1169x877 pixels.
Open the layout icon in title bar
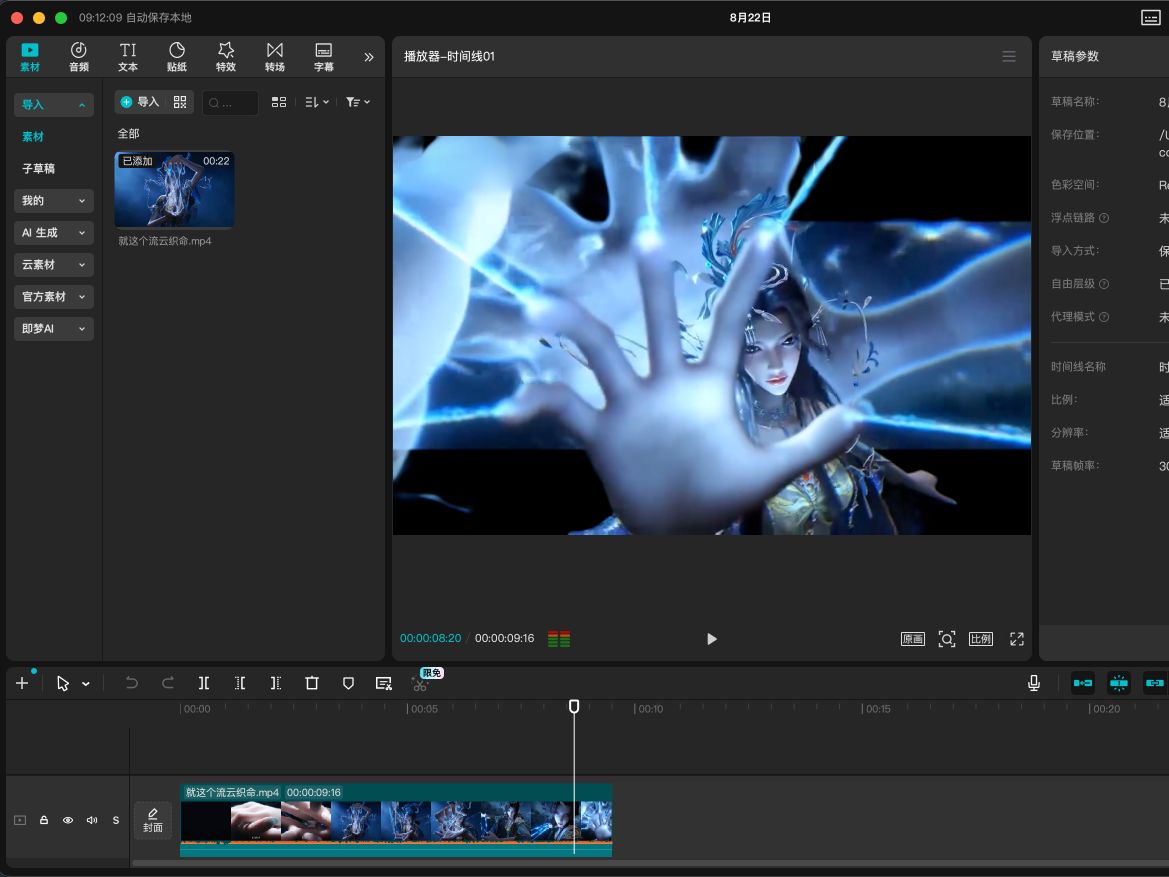pyautogui.click(x=1150, y=18)
